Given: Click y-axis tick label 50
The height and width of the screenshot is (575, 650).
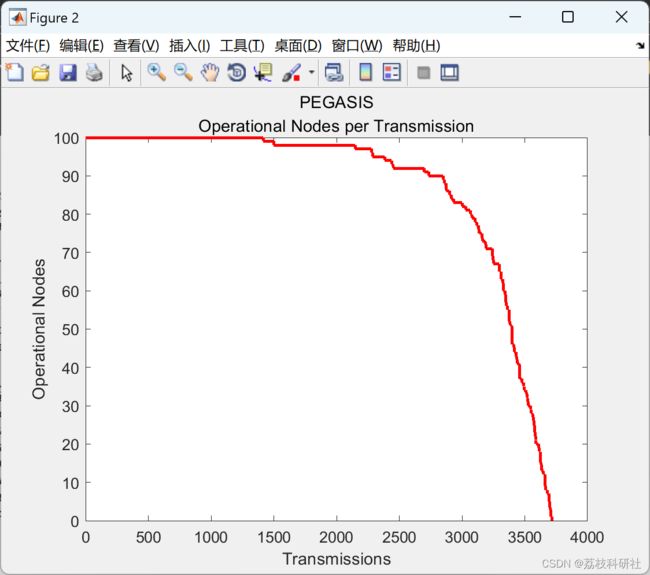Looking at the screenshot, I should [x=70, y=330].
